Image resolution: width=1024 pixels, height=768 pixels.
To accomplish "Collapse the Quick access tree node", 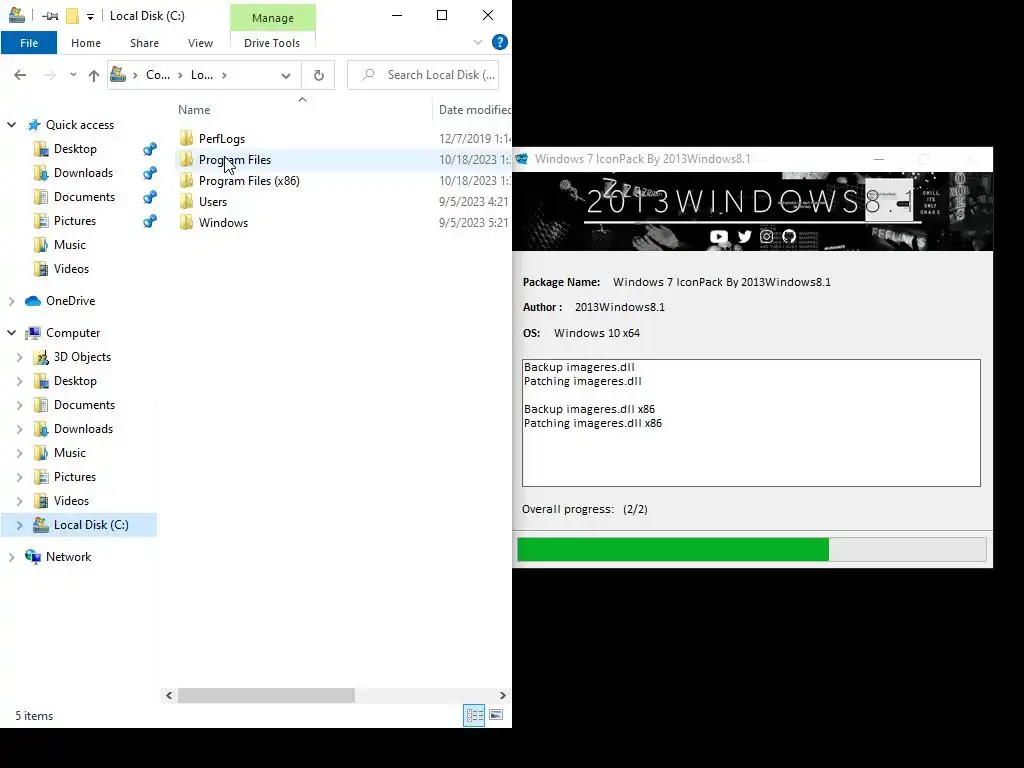I will coord(11,125).
